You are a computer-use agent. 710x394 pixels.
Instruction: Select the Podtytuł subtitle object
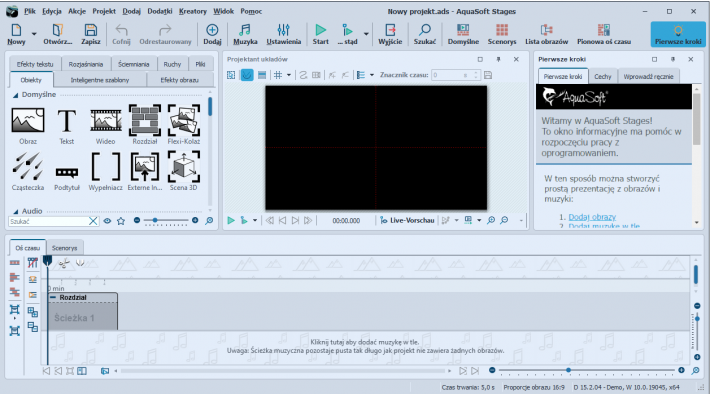67,171
